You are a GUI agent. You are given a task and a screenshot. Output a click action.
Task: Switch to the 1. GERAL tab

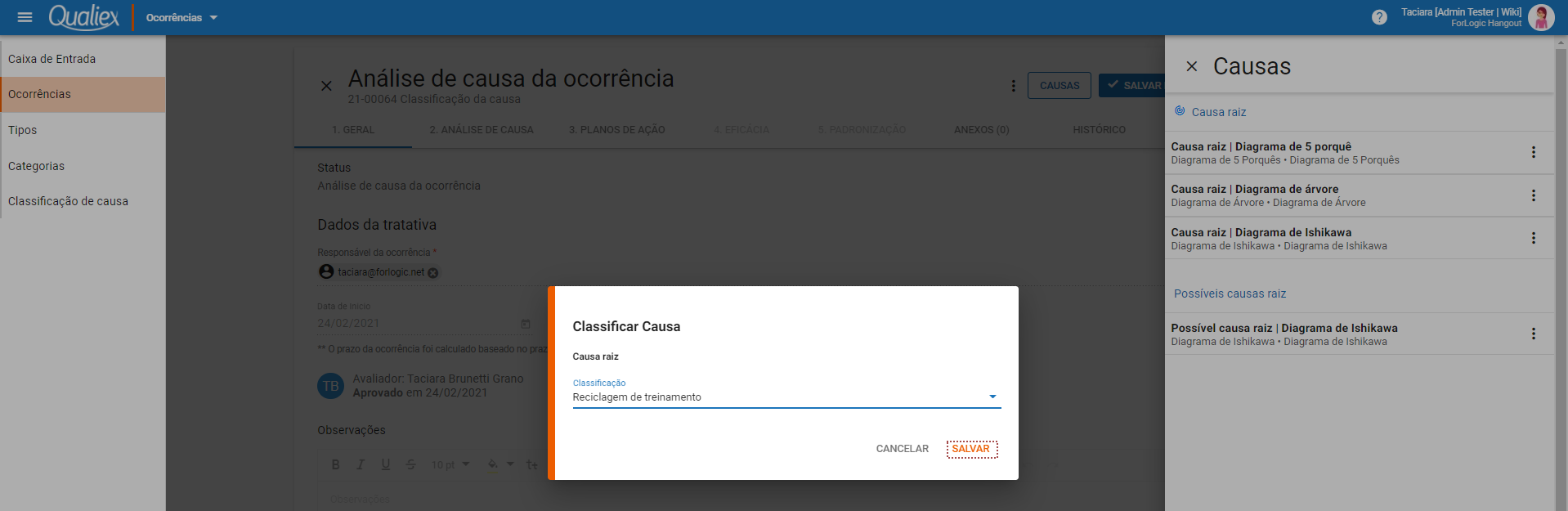coord(353,130)
